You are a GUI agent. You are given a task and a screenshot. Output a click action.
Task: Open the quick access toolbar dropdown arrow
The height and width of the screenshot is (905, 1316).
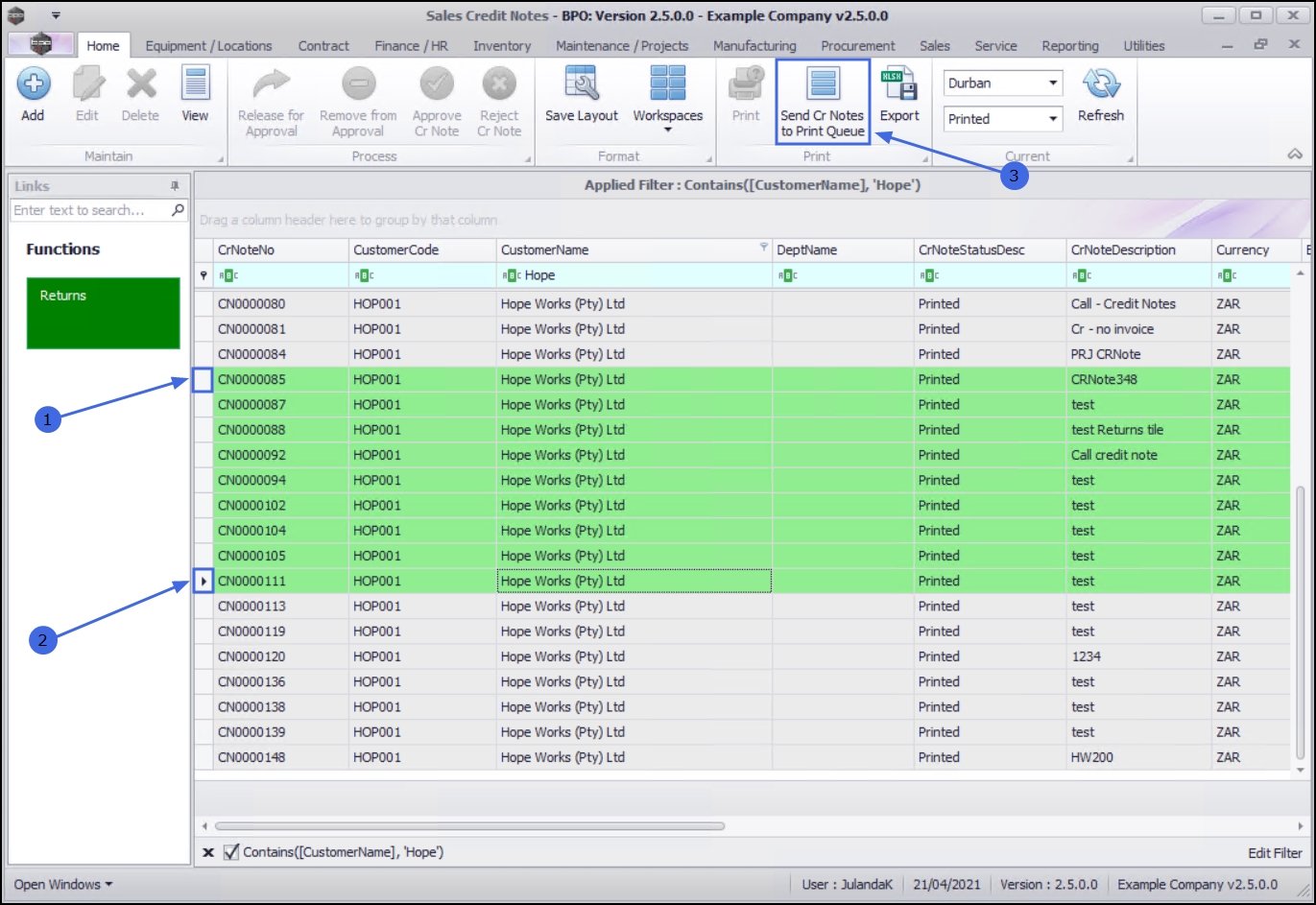click(56, 15)
